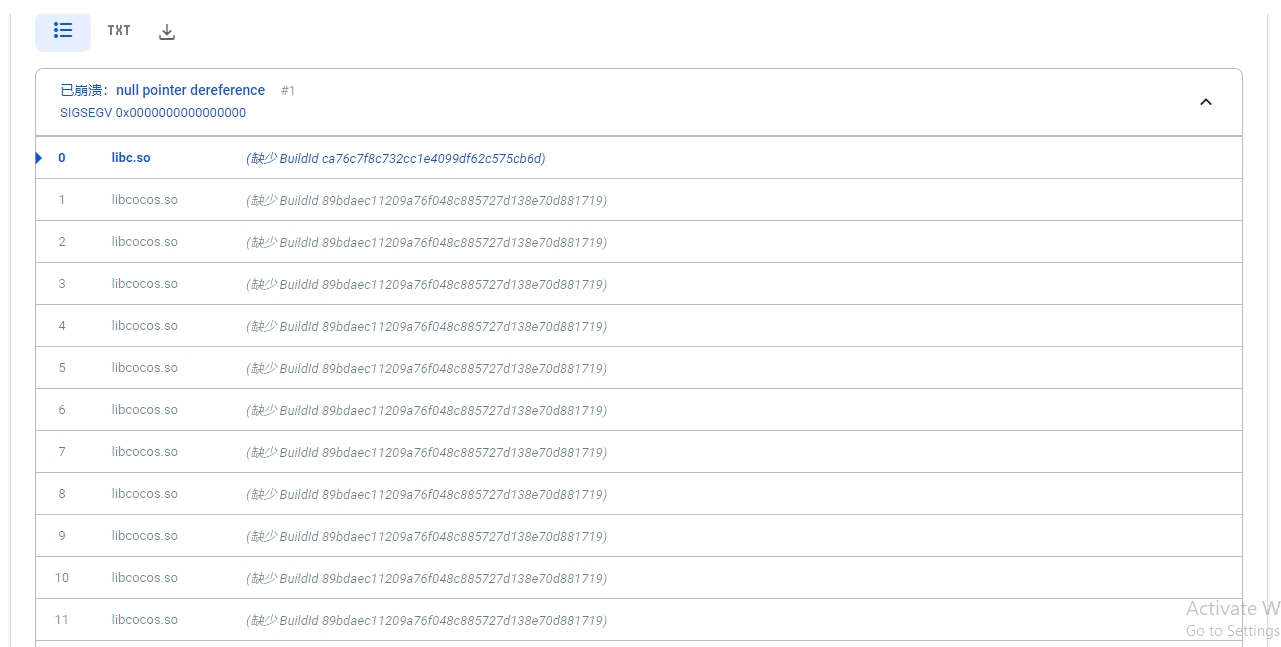Select frame number 8
The image size is (1281, 647).
[x=62, y=494]
